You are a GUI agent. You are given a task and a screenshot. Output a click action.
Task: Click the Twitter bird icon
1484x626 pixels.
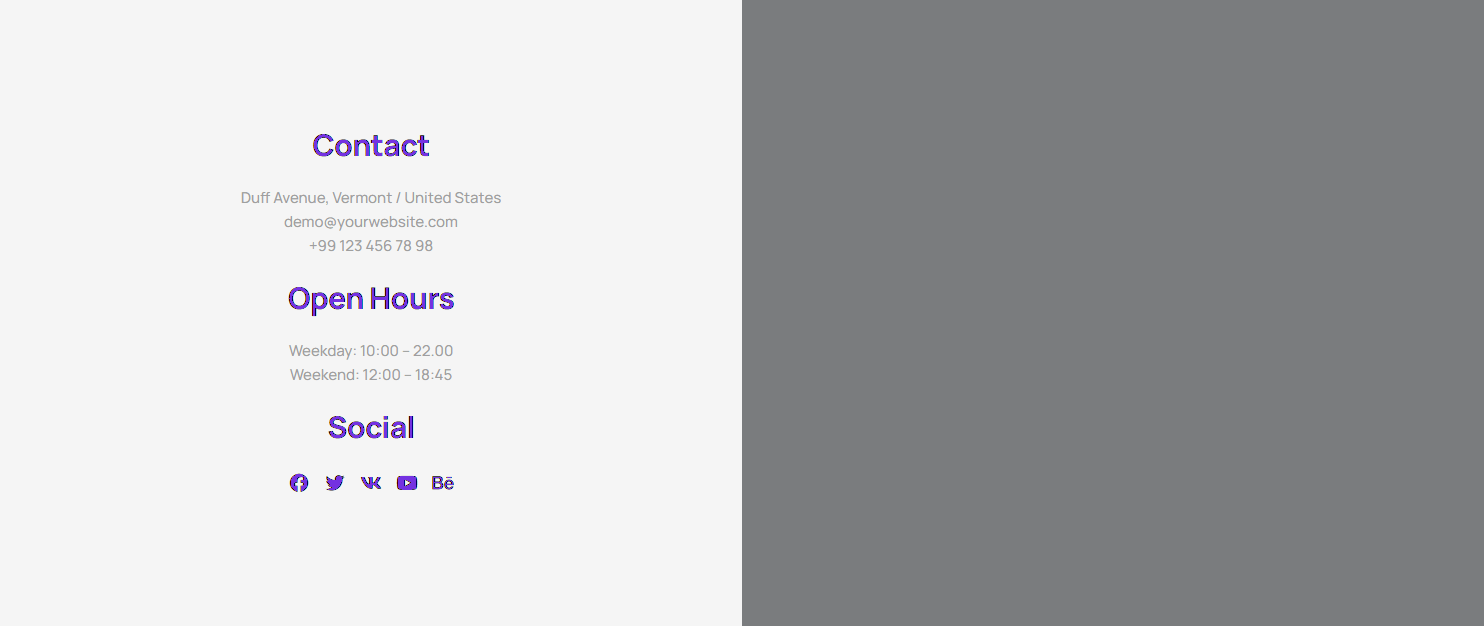[x=335, y=483]
